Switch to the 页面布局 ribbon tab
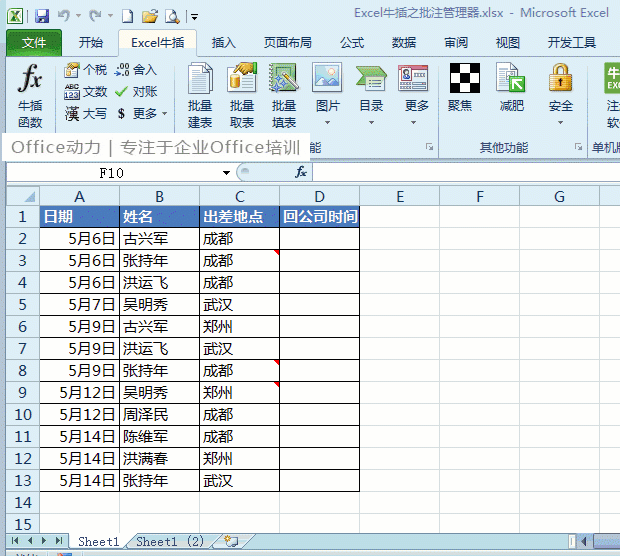 tap(287, 42)
